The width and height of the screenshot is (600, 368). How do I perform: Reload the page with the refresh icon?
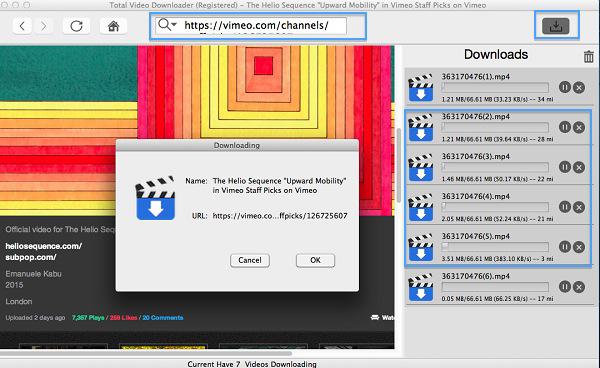77,26
